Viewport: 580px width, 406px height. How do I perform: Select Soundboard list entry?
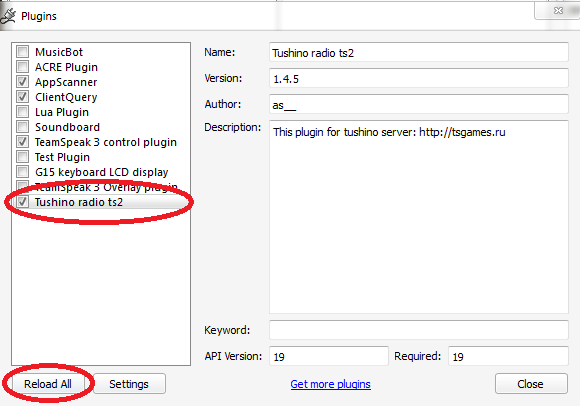pyautogui.click(x=67, y=127)
